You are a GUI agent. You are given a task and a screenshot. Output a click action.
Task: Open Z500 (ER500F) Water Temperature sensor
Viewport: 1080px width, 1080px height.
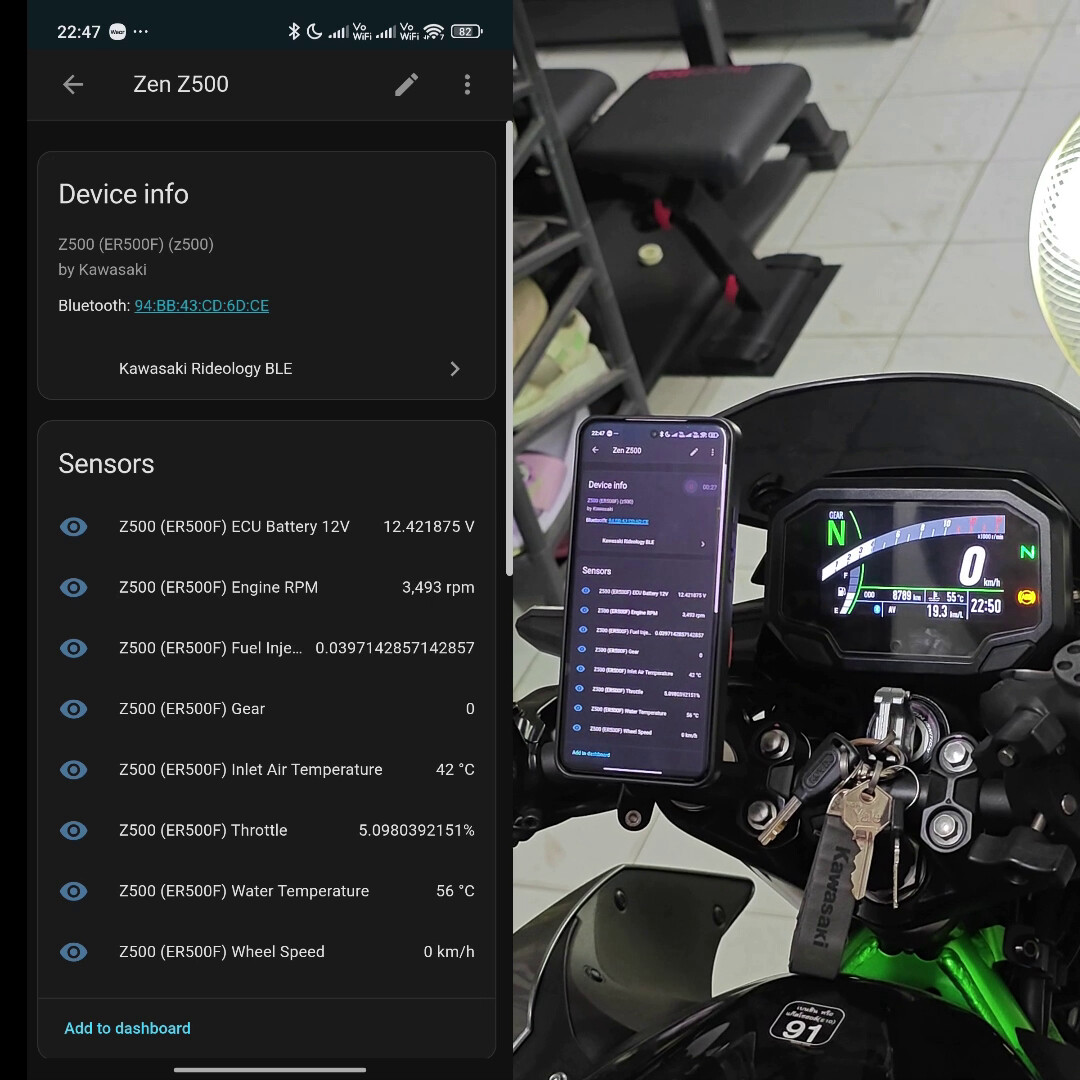tap(267, 891)
